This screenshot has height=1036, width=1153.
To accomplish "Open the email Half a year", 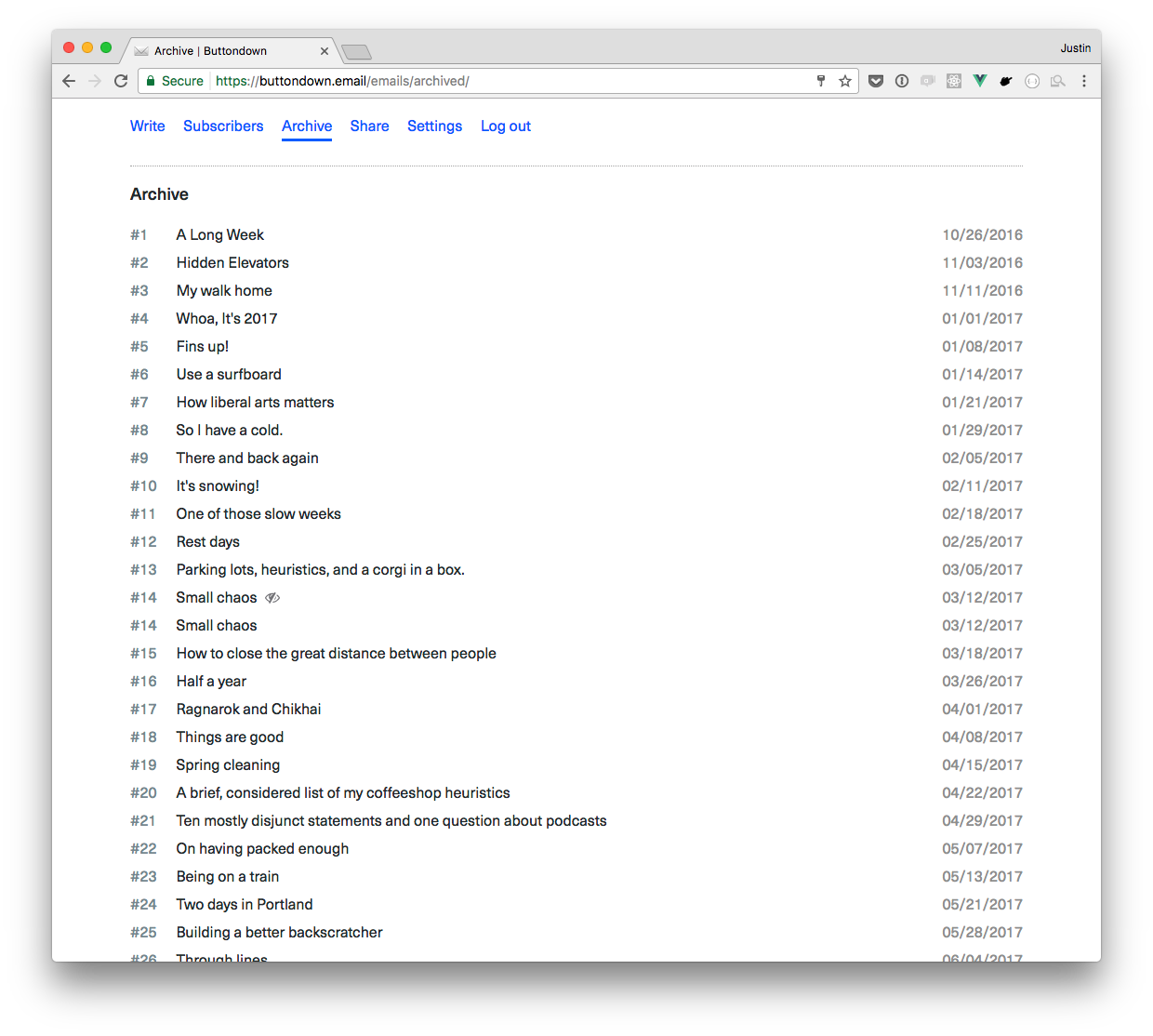I will (x=211, y=681).
